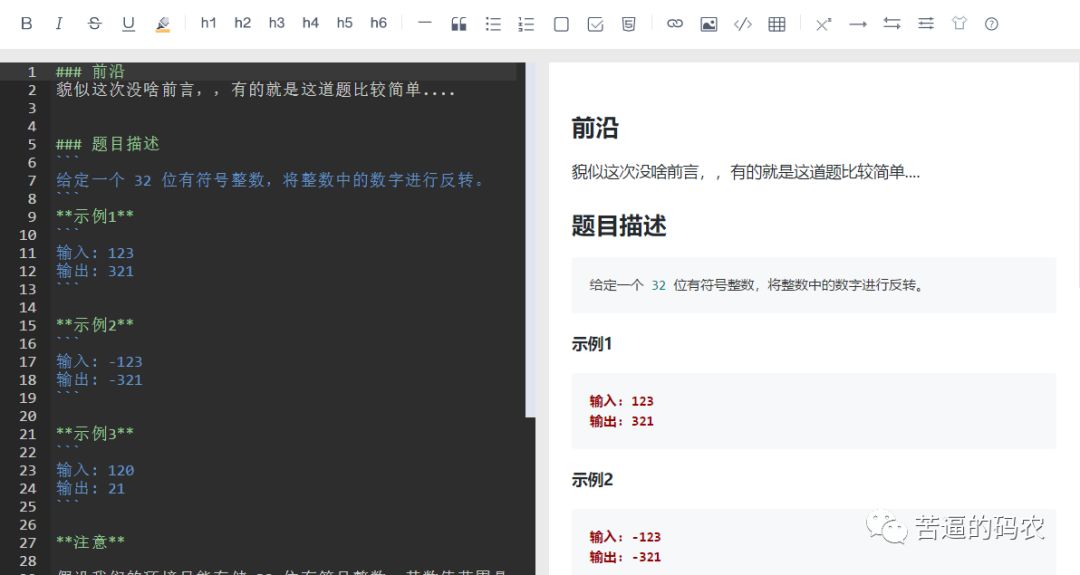Click the 示例1 heading in the preview

point(592,344)
